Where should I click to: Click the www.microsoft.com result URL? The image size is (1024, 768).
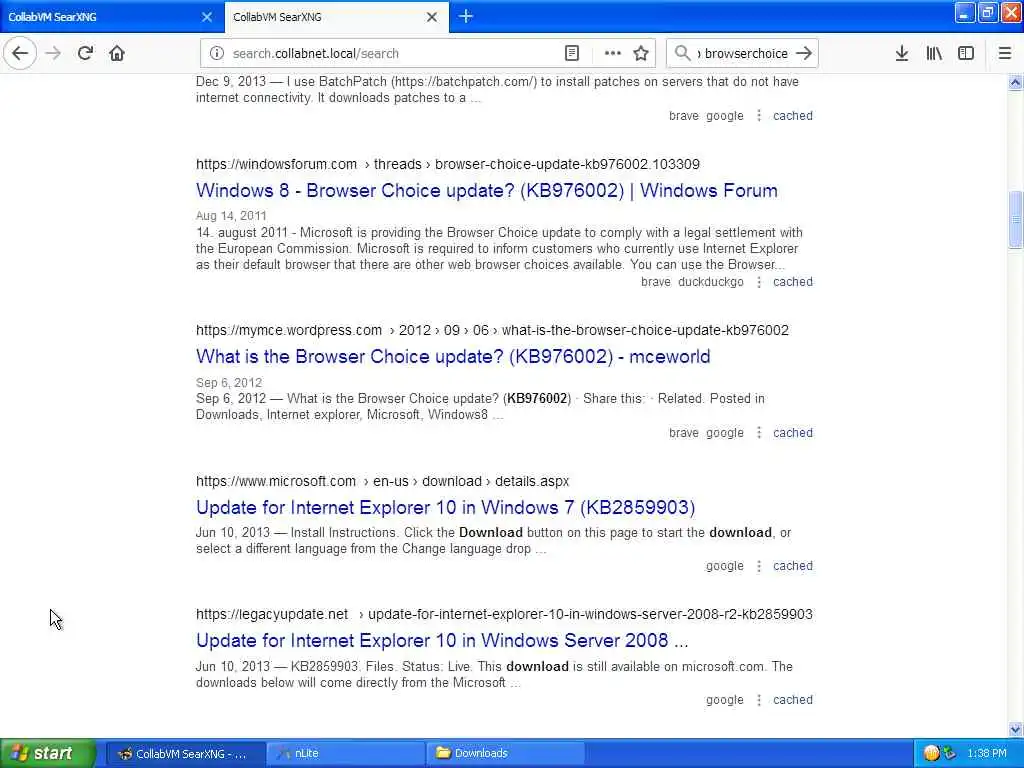[x=382, y=481]
